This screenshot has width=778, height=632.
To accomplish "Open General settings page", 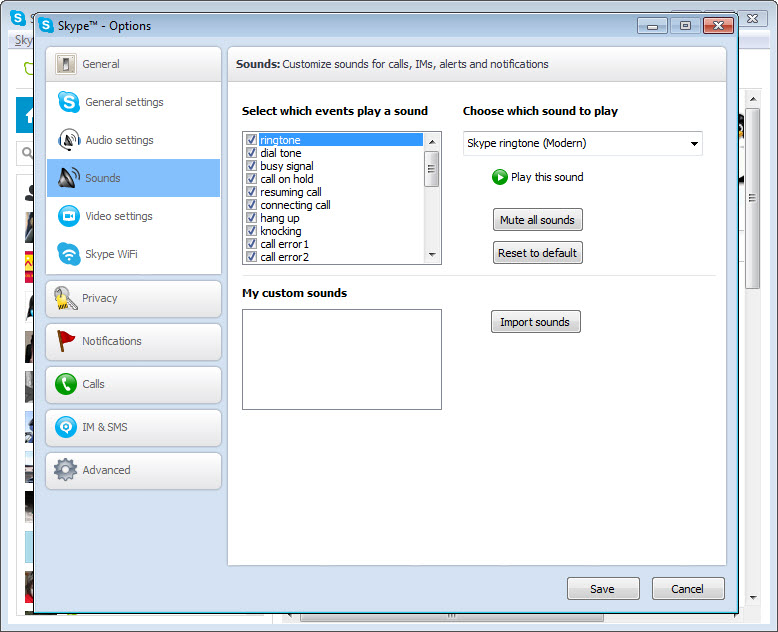I will coord(133,102).
